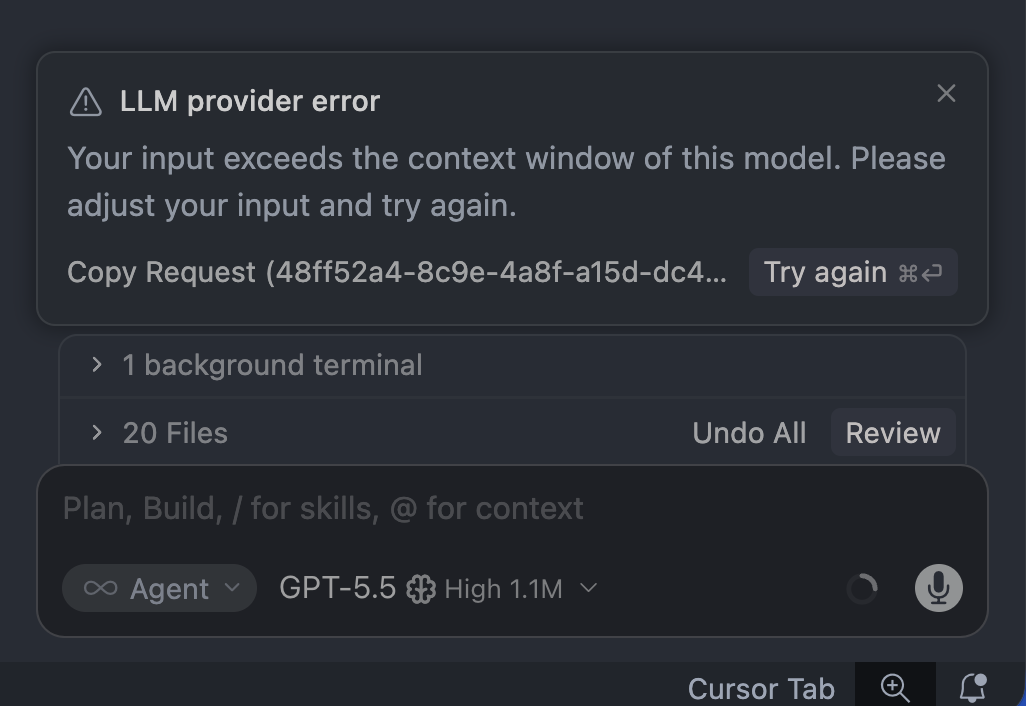This screenshot has height=706, width=1026.
Task: Copy the request ID from the error
Action: click(397, 272)
